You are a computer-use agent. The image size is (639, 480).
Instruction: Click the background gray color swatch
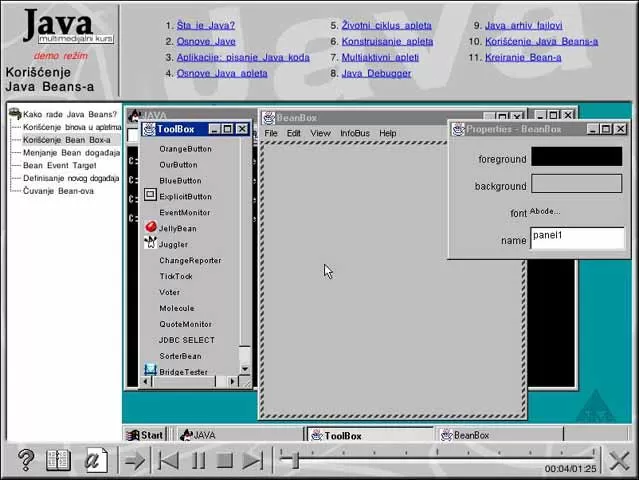pos(577,183)
